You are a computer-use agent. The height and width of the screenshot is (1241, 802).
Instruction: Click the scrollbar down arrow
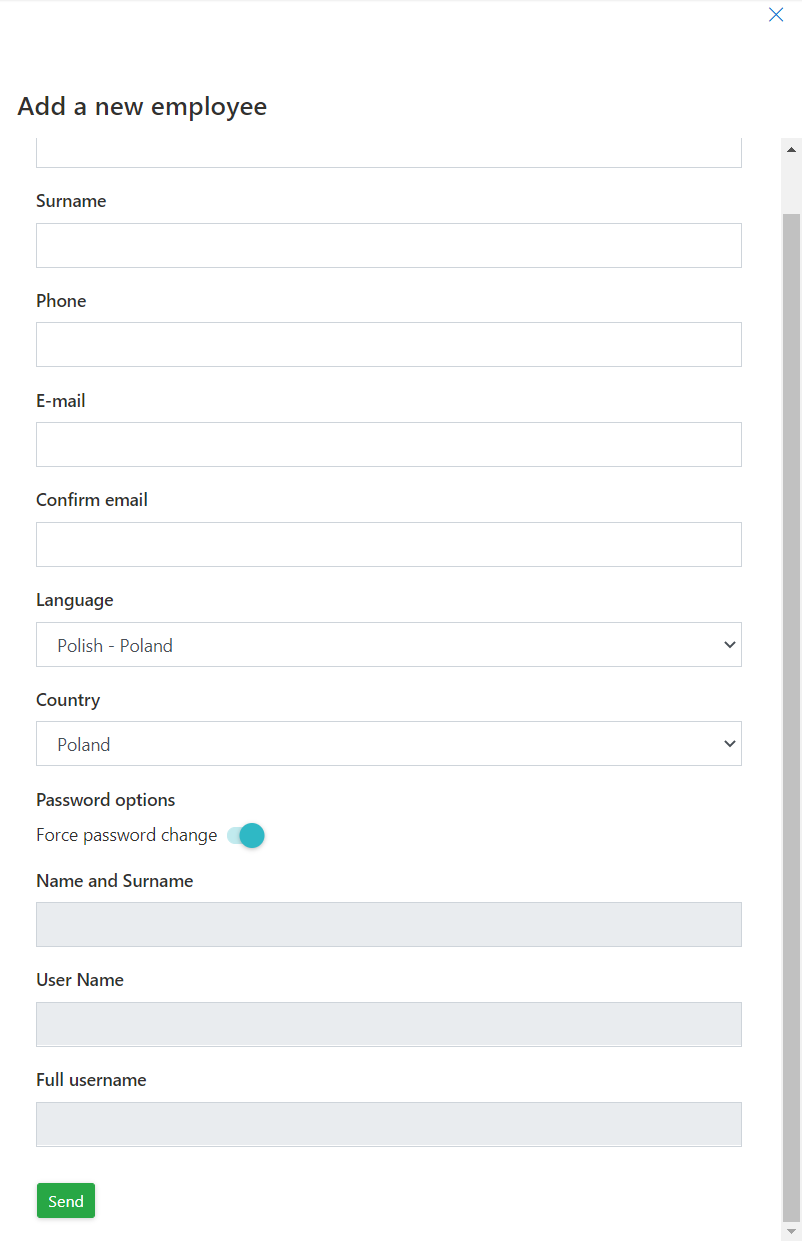[792, 1231]
